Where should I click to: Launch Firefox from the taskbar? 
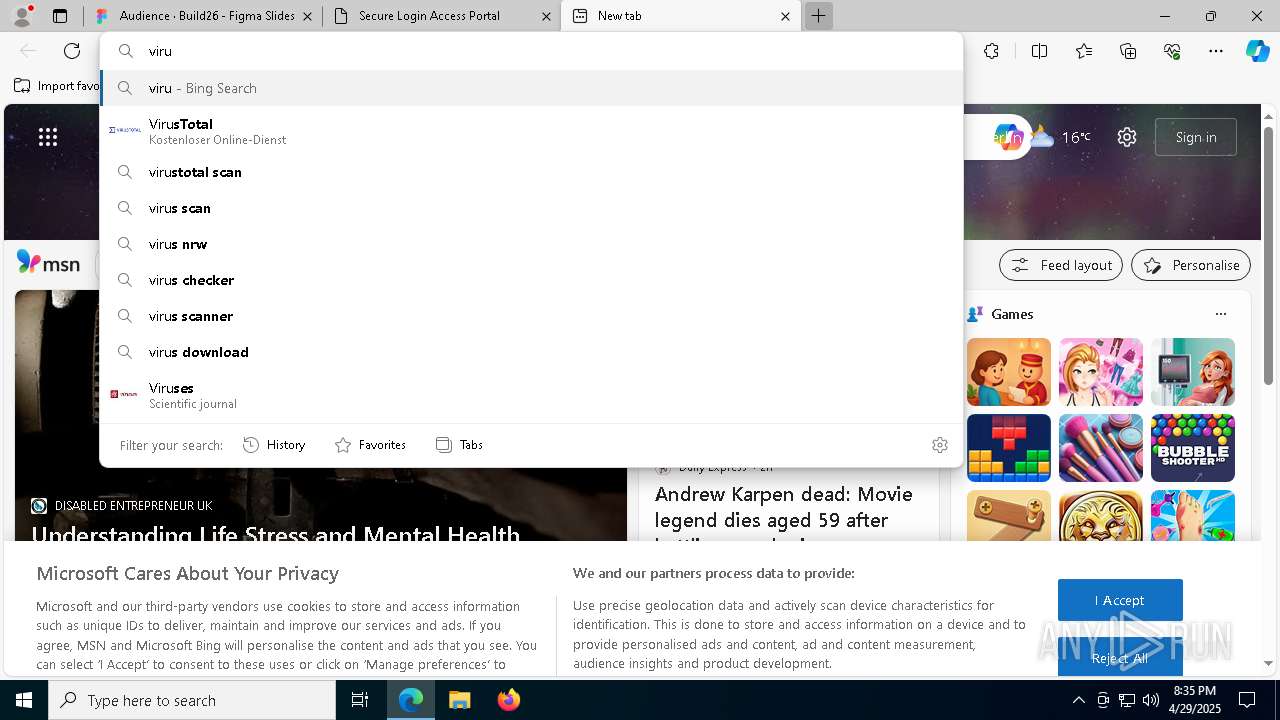pos(508,700)
